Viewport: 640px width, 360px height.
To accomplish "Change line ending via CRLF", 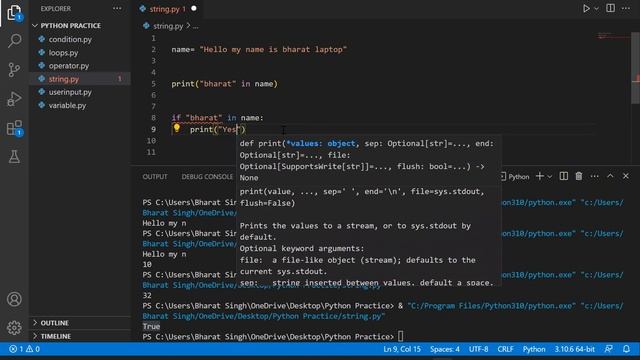I will (x=505, y=349).
